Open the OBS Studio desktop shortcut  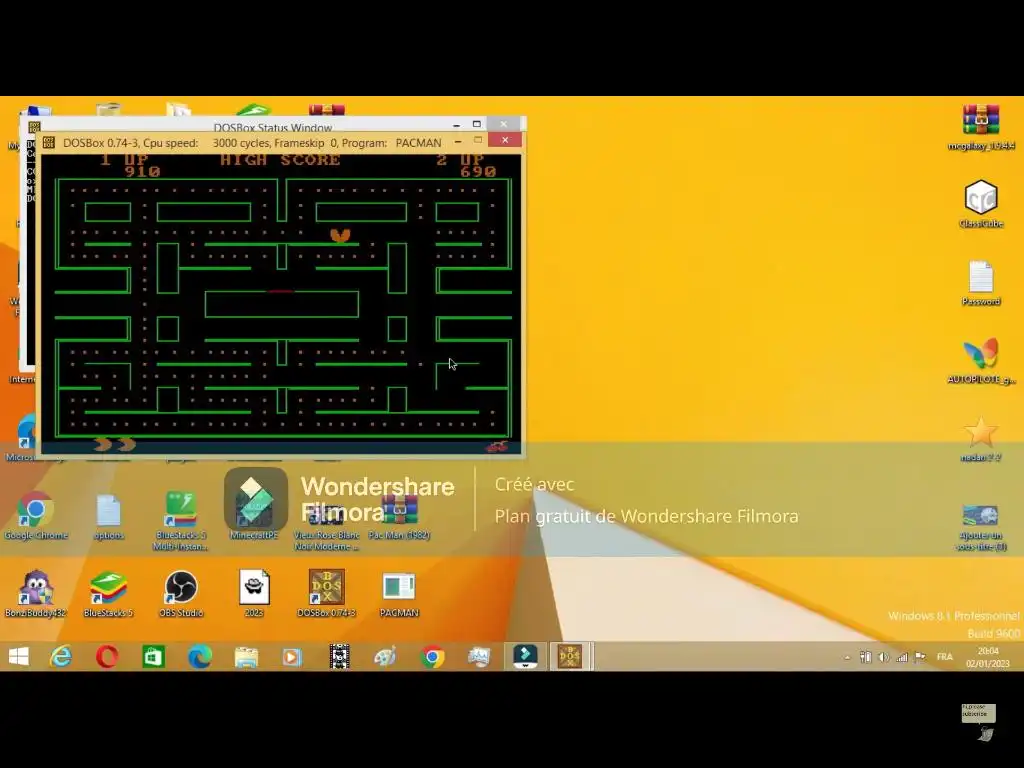tap(181, 594)
